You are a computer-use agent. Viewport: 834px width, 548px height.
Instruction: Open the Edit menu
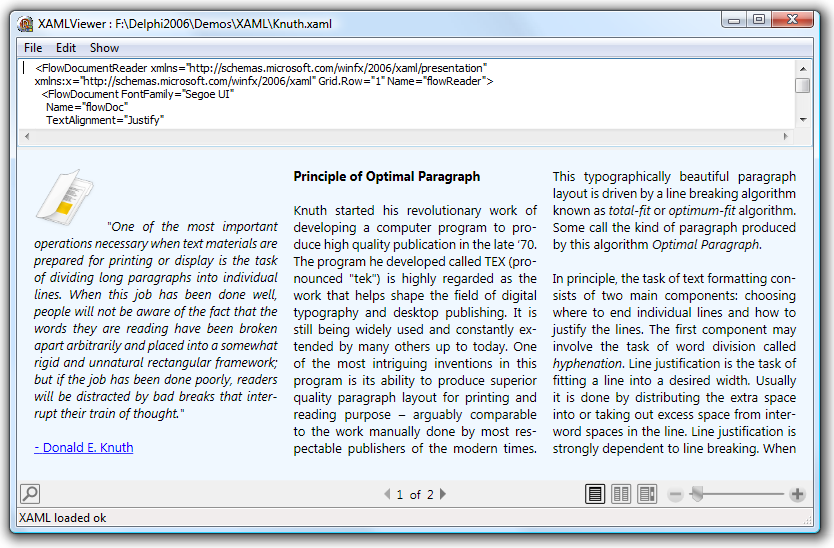(66, 48)
